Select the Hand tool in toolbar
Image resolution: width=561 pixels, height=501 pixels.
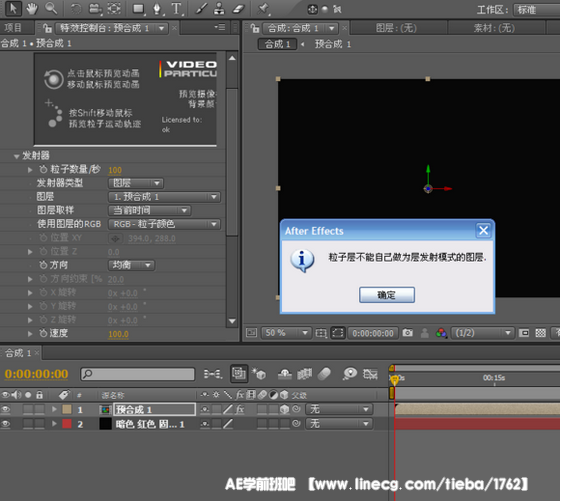[32, 9]
